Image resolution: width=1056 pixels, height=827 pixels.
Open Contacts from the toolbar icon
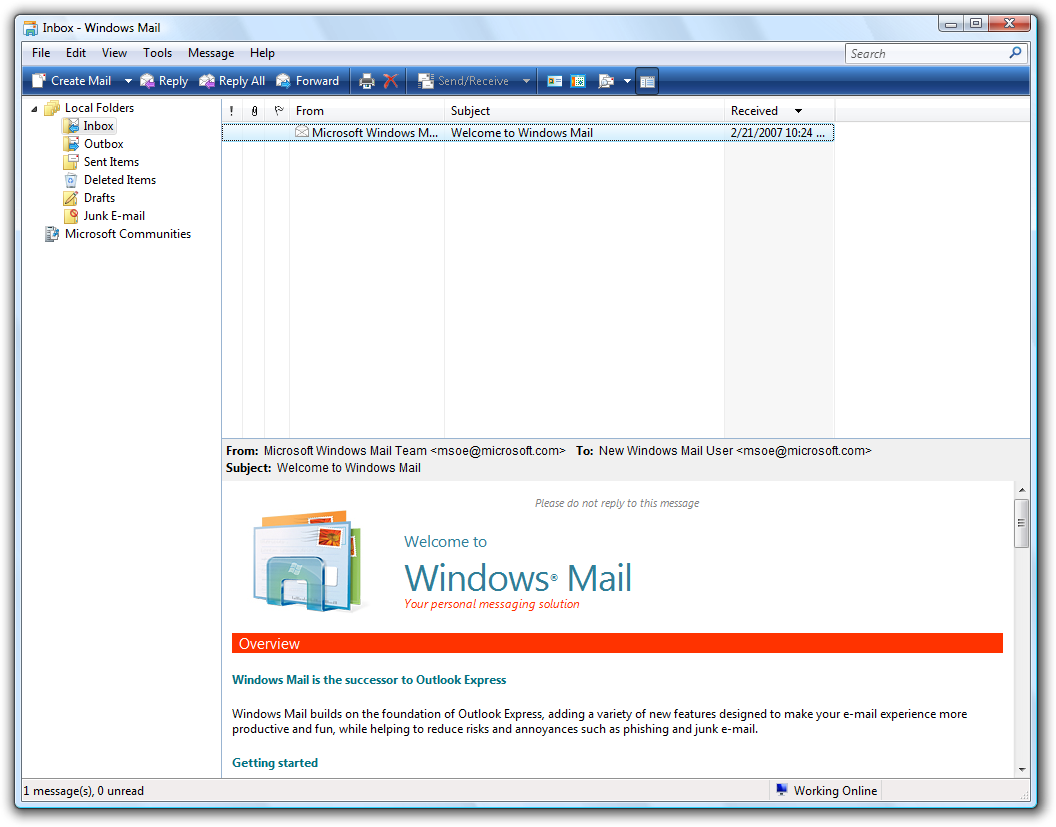point(554,81)
